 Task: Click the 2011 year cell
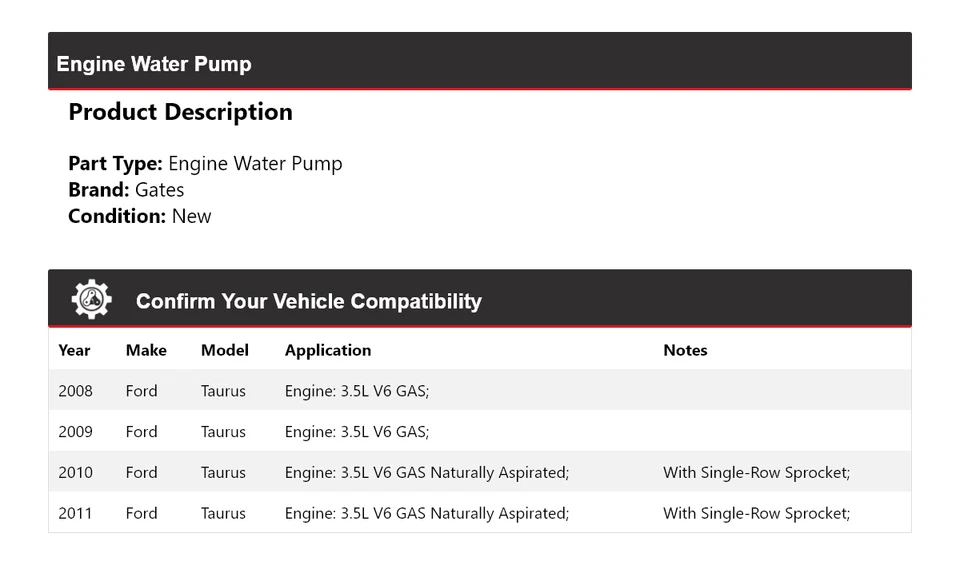pyautogui.click(x=75, y=514)
